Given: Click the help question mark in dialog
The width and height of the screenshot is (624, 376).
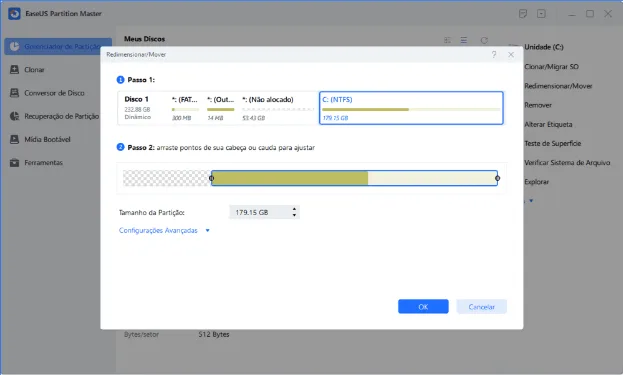Looking at the screenshot, I should [x=494, y=55].
